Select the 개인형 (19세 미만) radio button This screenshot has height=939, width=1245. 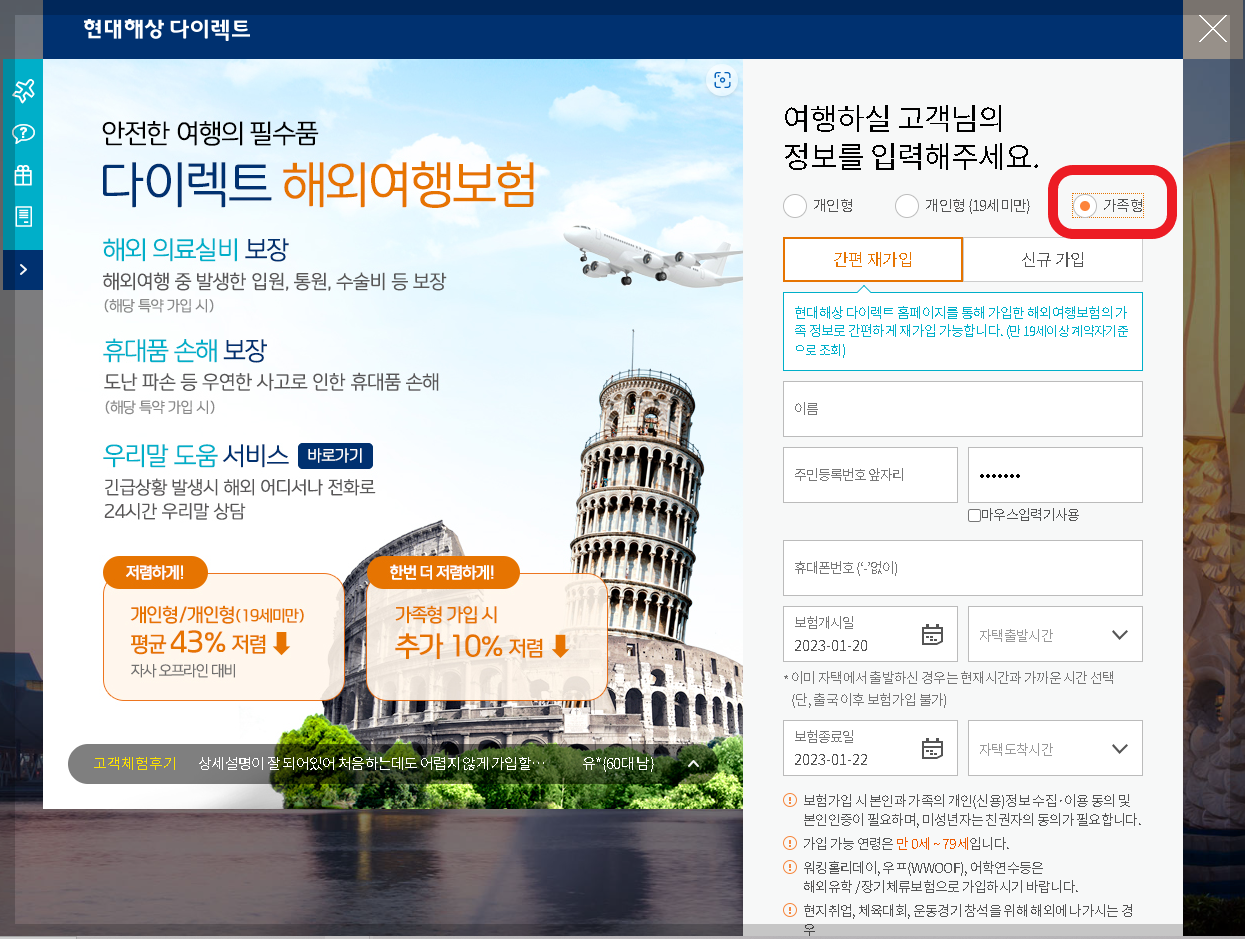tap(907, 206)
